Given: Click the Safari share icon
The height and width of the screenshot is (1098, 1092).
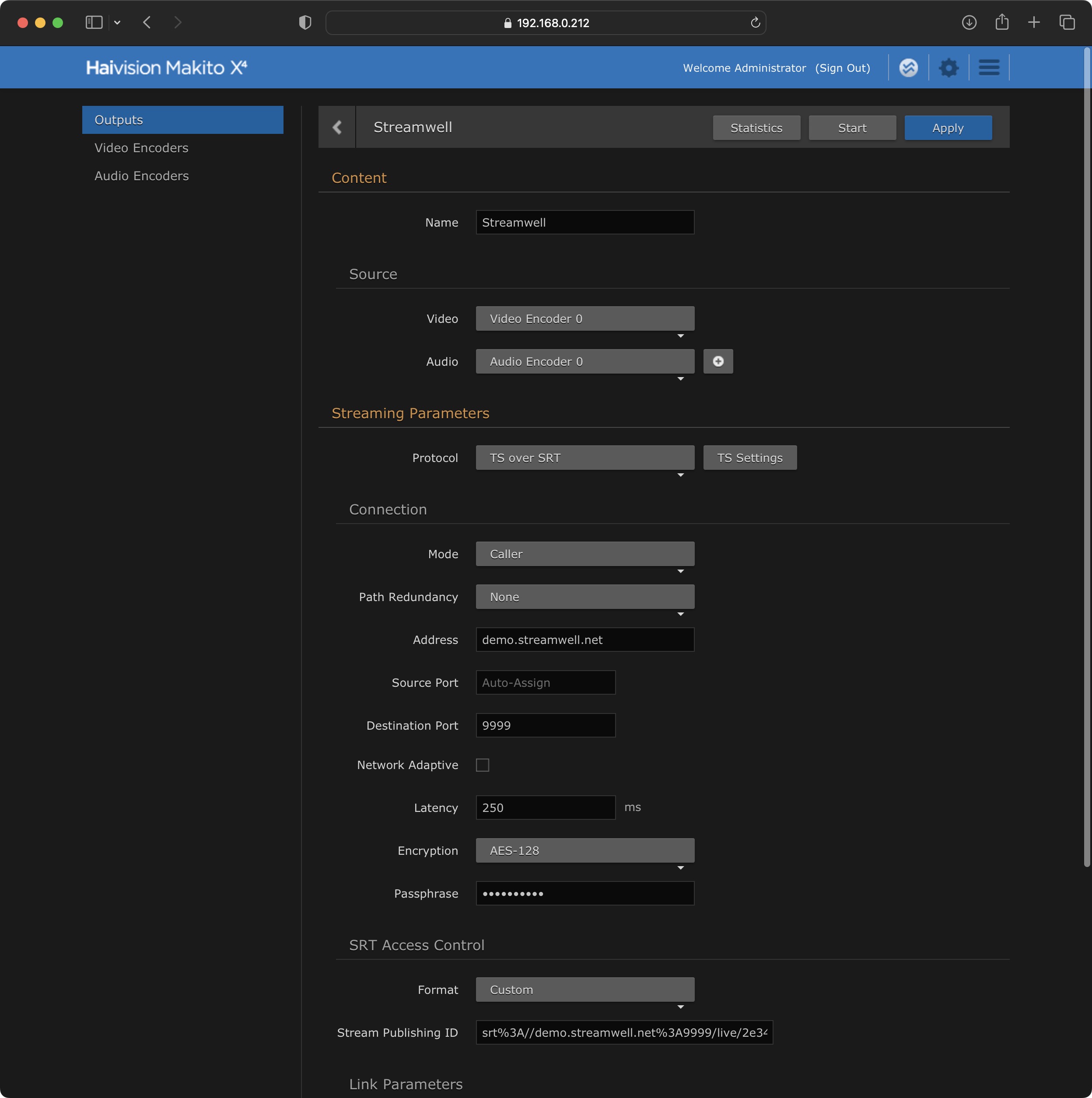Looking at the screenshot, I should [1001, 23].
